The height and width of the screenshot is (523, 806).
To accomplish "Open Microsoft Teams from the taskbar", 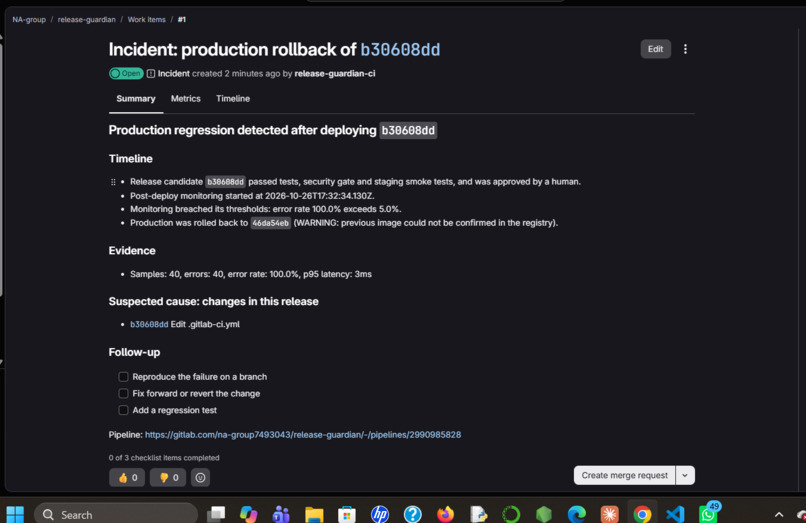I will click(281, 514).
